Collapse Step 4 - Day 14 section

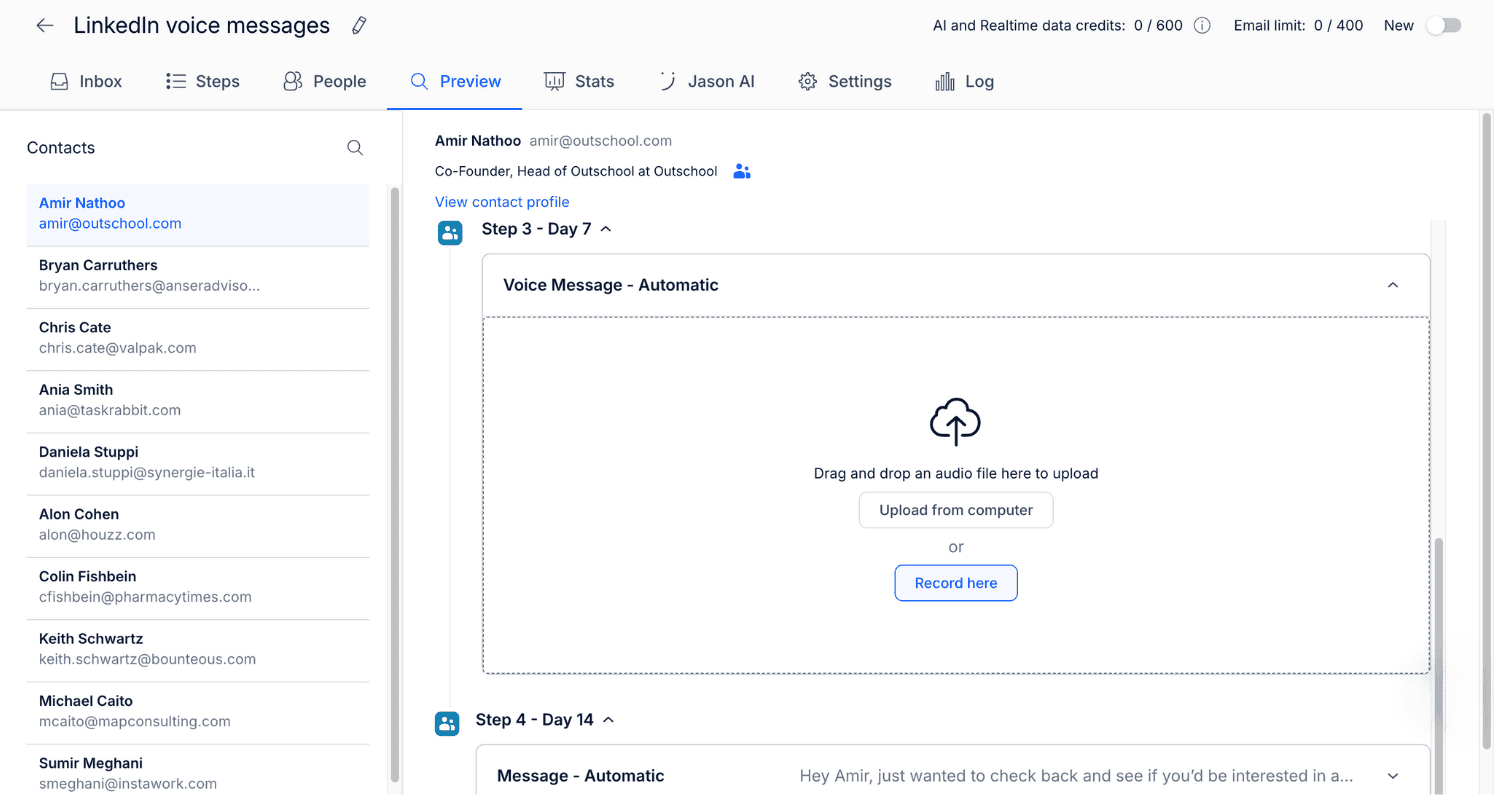(608, 720)
